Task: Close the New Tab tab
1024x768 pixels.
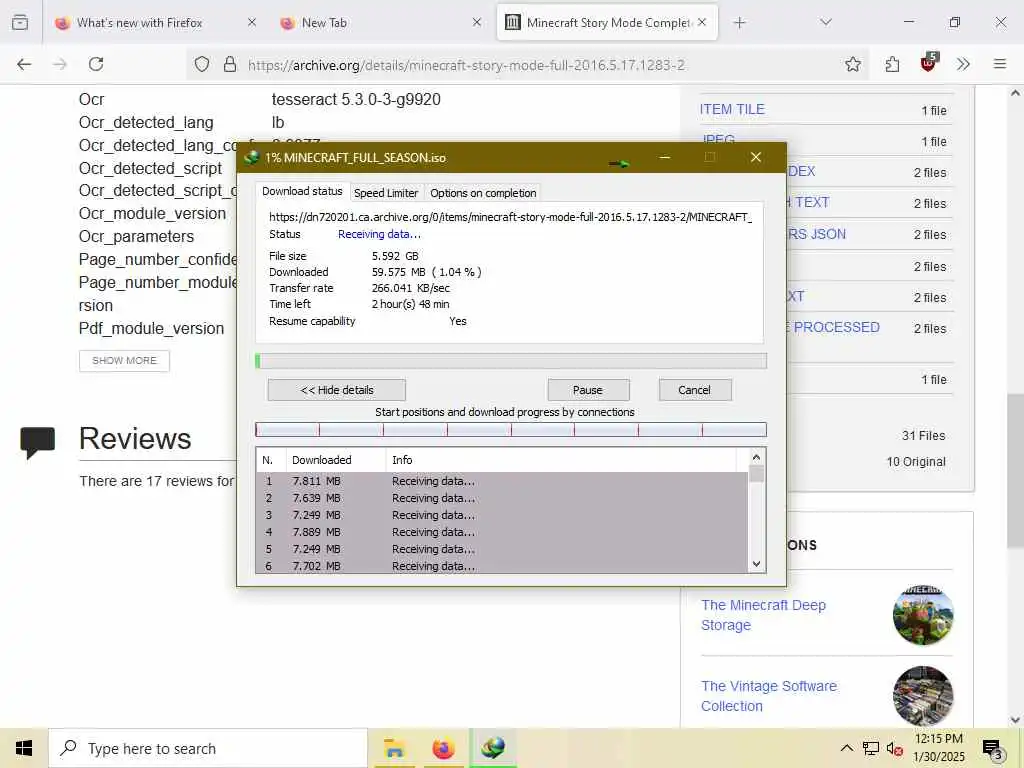Action: [477, 22]
